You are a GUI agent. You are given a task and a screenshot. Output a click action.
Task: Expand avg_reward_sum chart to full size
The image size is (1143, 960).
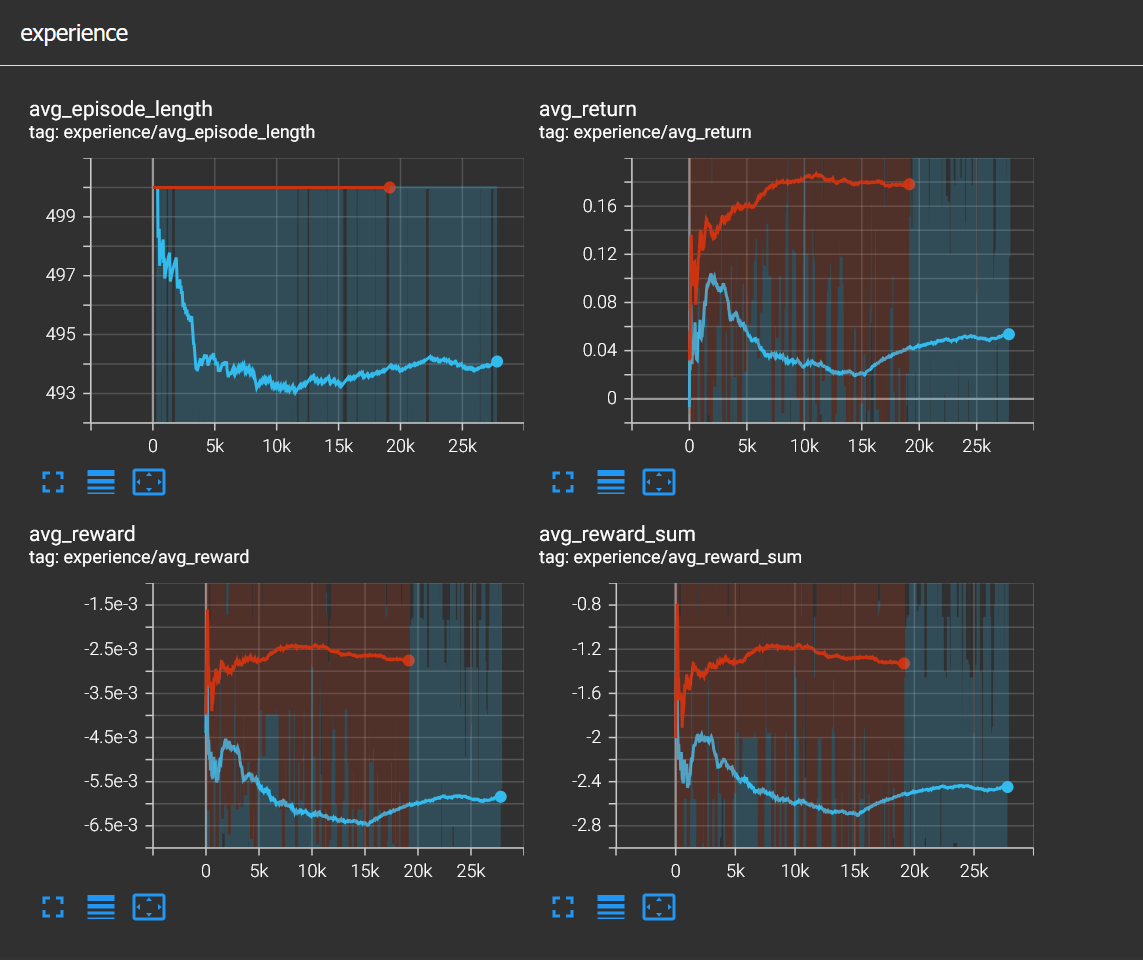563,907
